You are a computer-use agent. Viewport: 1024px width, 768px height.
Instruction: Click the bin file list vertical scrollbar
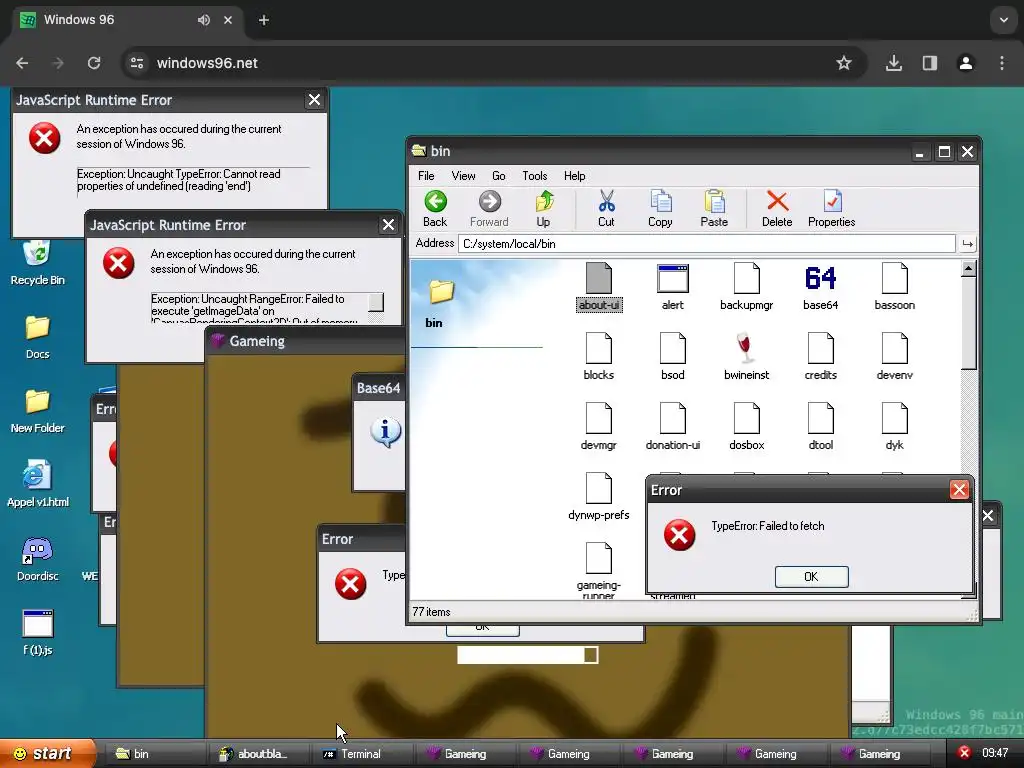[968, 428]
